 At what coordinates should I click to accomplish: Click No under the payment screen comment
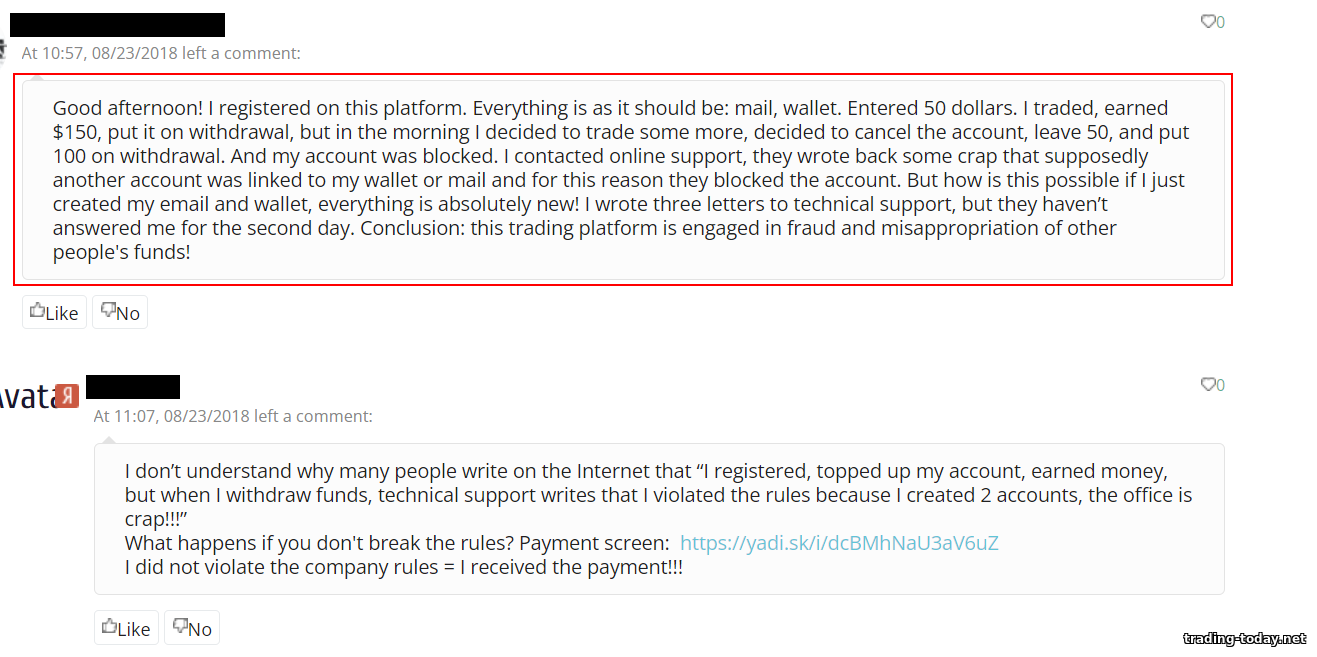[192, 628]
